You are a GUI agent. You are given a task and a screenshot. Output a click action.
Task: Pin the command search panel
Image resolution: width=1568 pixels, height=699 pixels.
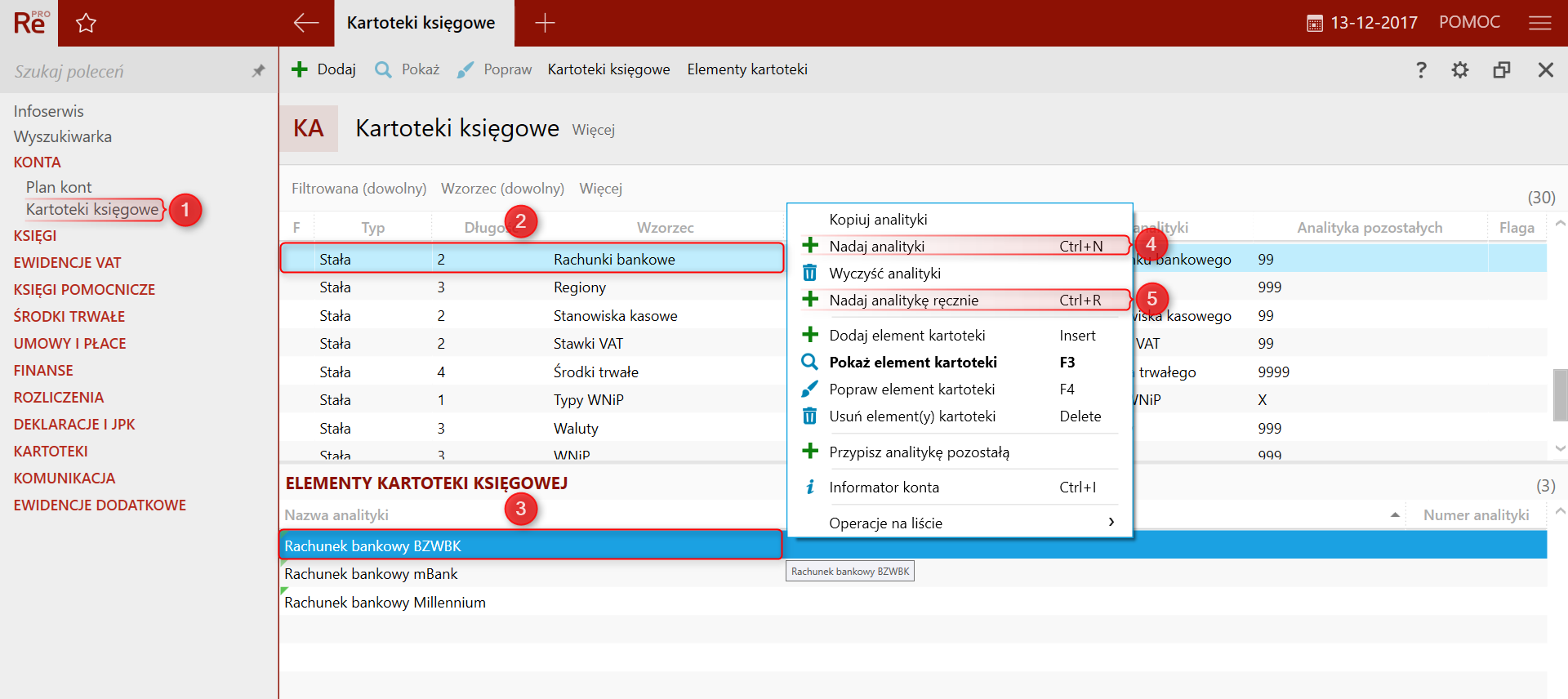(x=258, y=71)
